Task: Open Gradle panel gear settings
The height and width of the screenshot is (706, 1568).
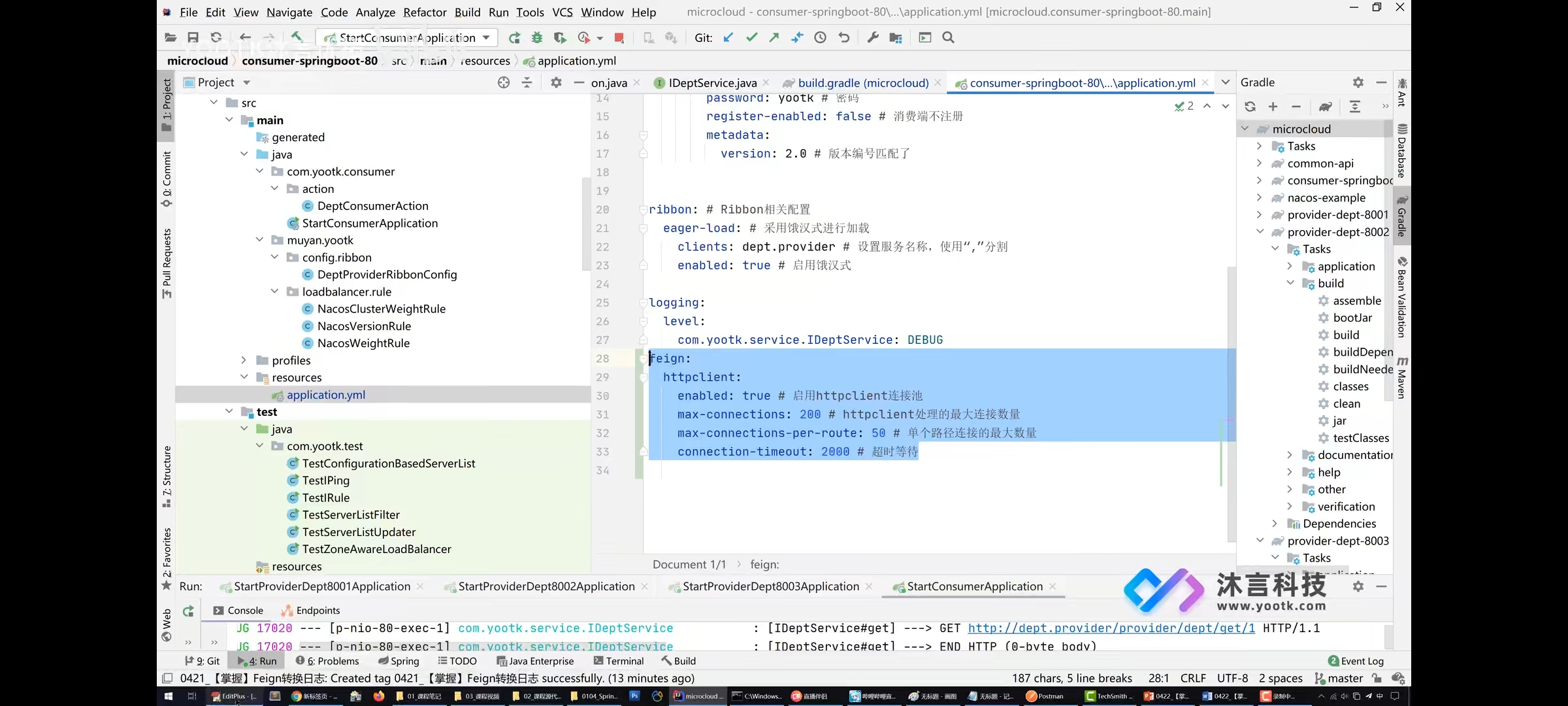Action: [1358, 82]
